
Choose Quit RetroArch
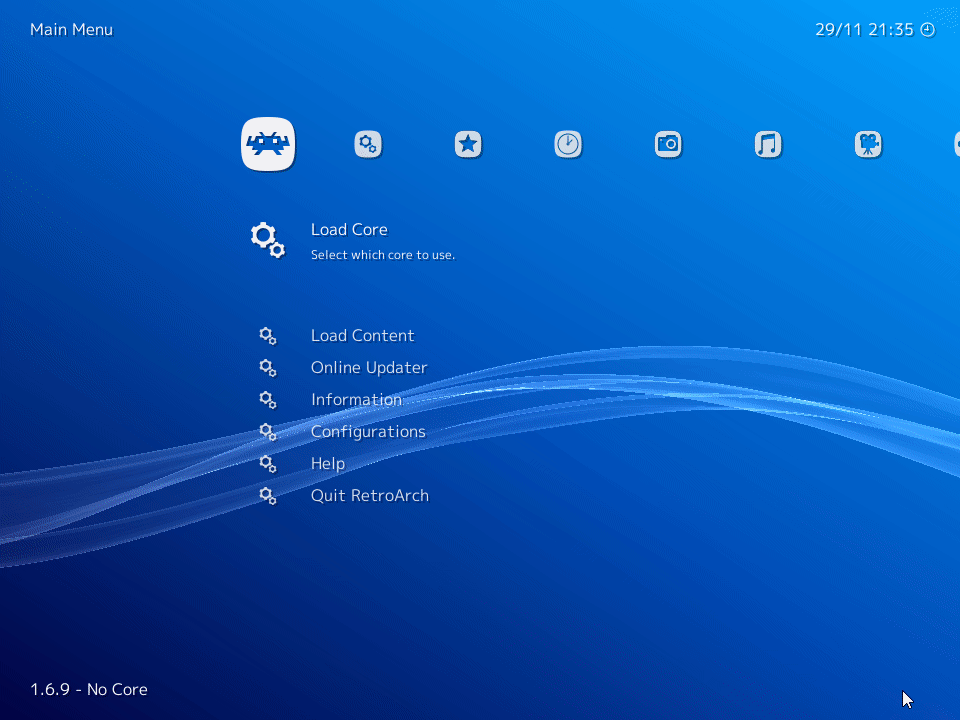[x=370, y=495]
